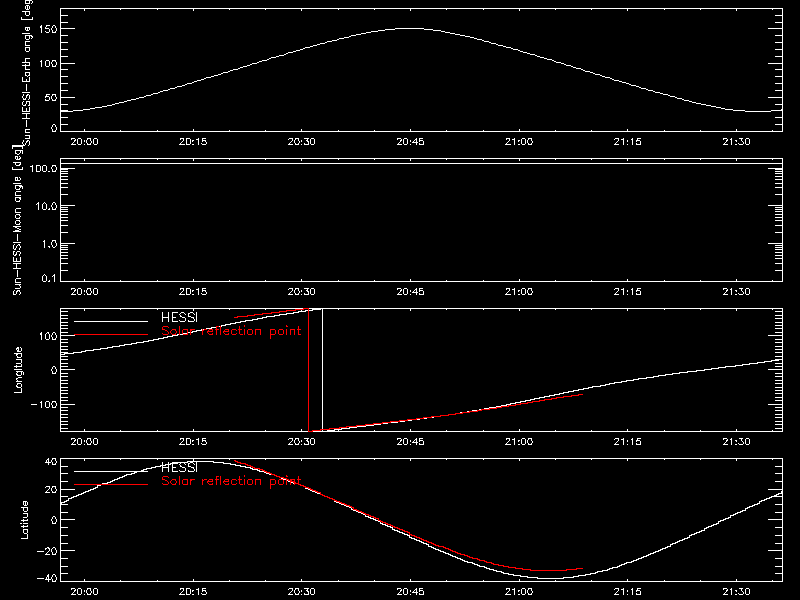Viewport: 800px width, 600px height.
Task: Click the red vertical wrap line in Longitude plot
Action: [x=309, y=370]
